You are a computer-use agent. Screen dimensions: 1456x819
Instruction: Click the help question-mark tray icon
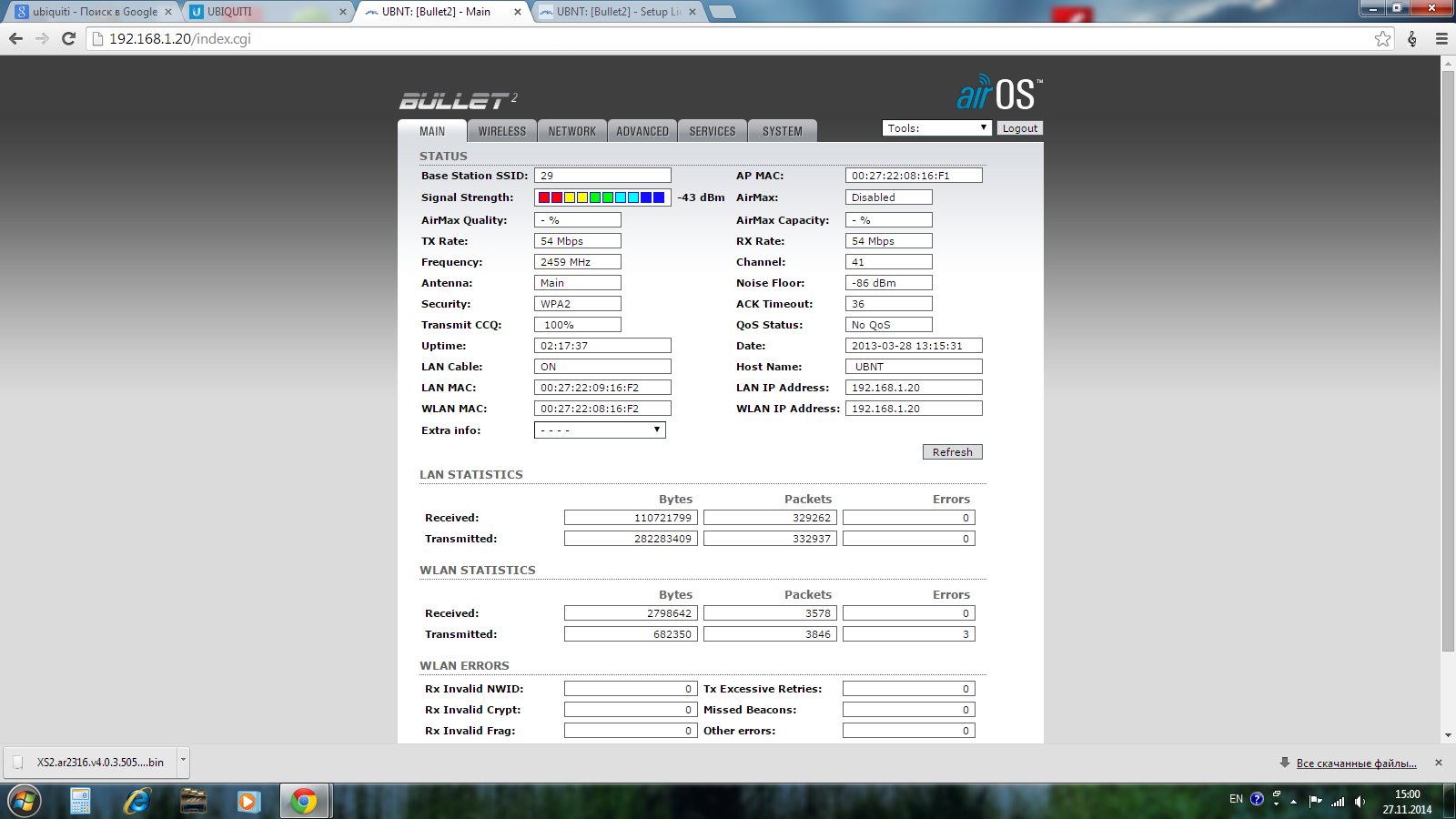(x=1257, y=799)
